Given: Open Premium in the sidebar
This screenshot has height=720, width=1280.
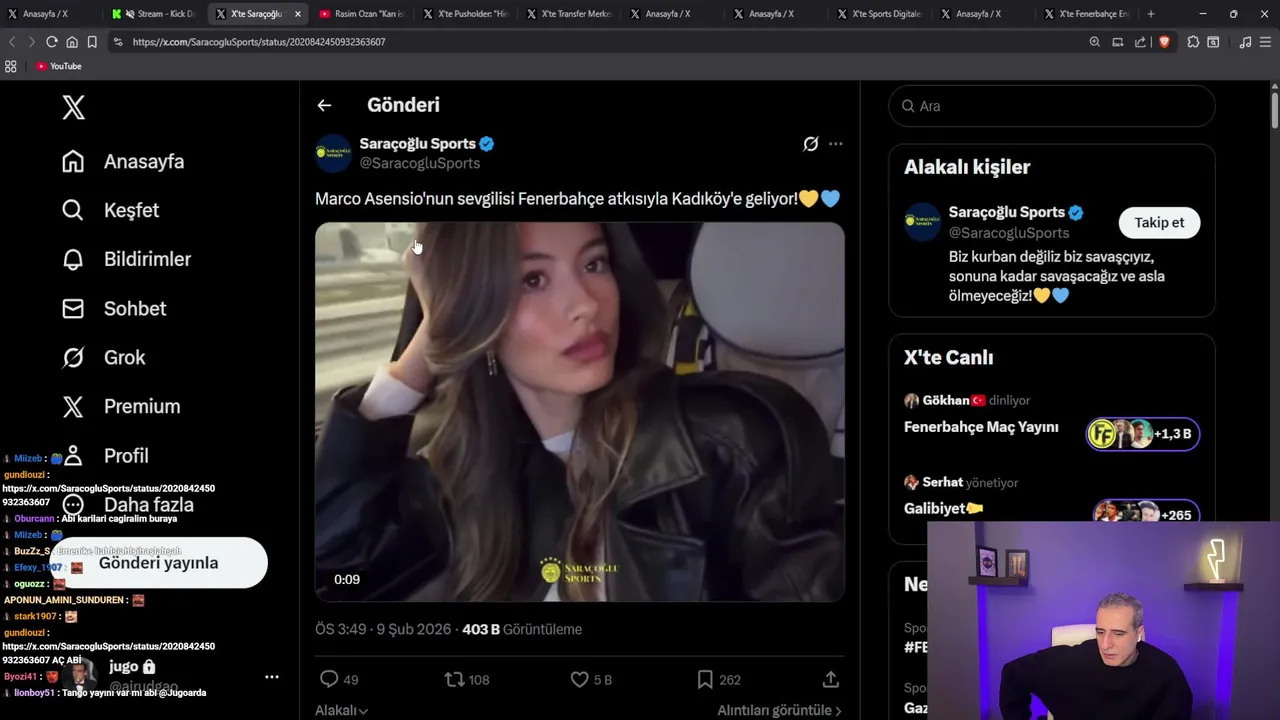Looking at the screenshot, I should pos(121,406).
